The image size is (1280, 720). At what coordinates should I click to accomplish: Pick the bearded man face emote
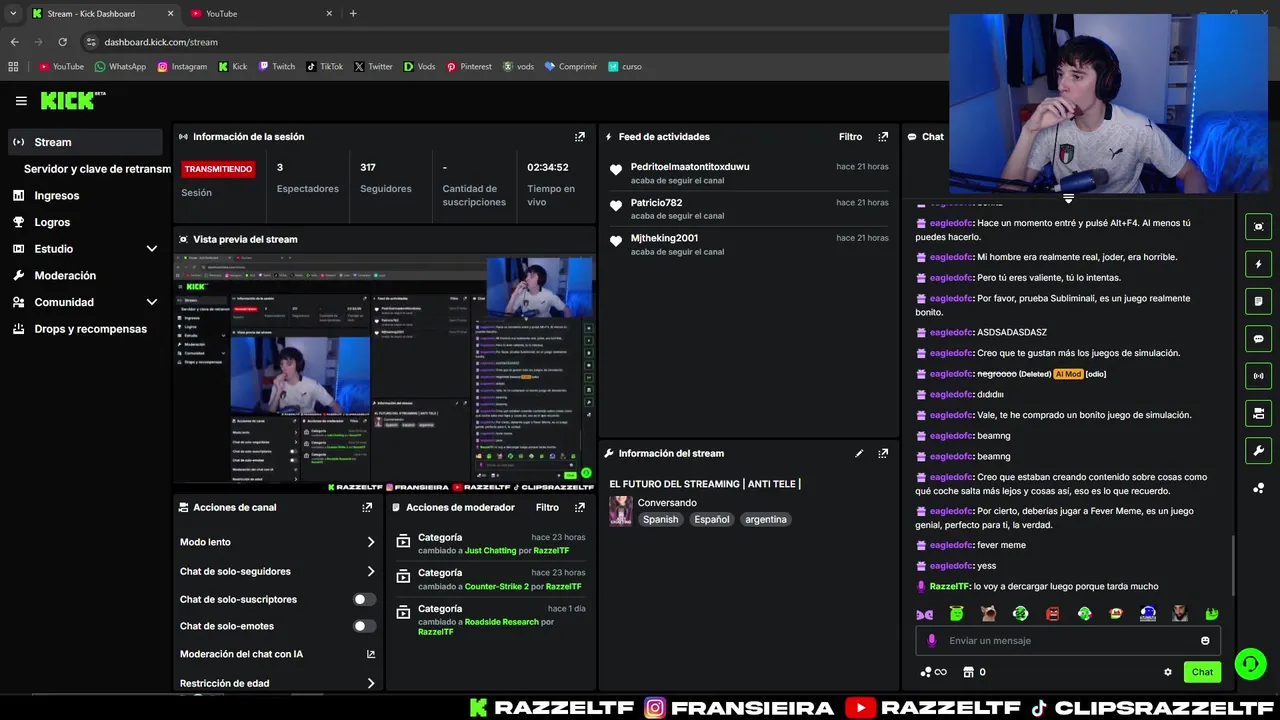pos(1180,613)
